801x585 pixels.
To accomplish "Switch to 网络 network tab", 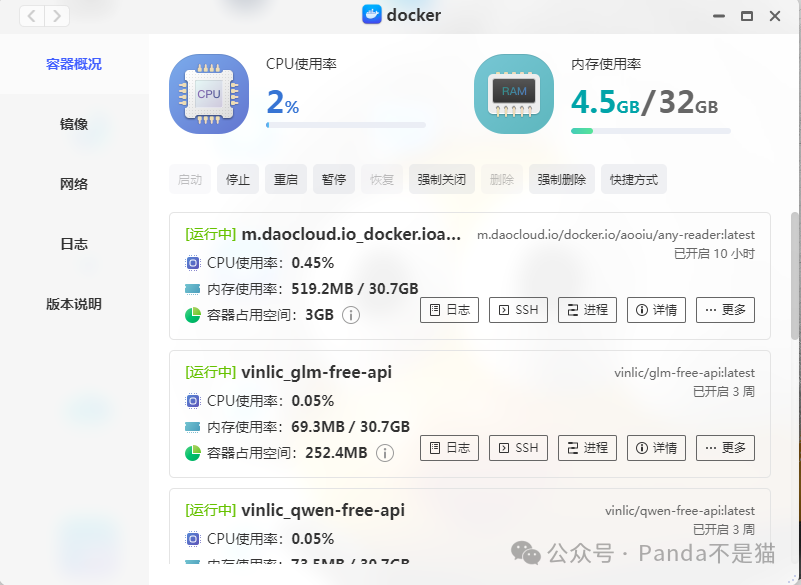I will [74, 184].
